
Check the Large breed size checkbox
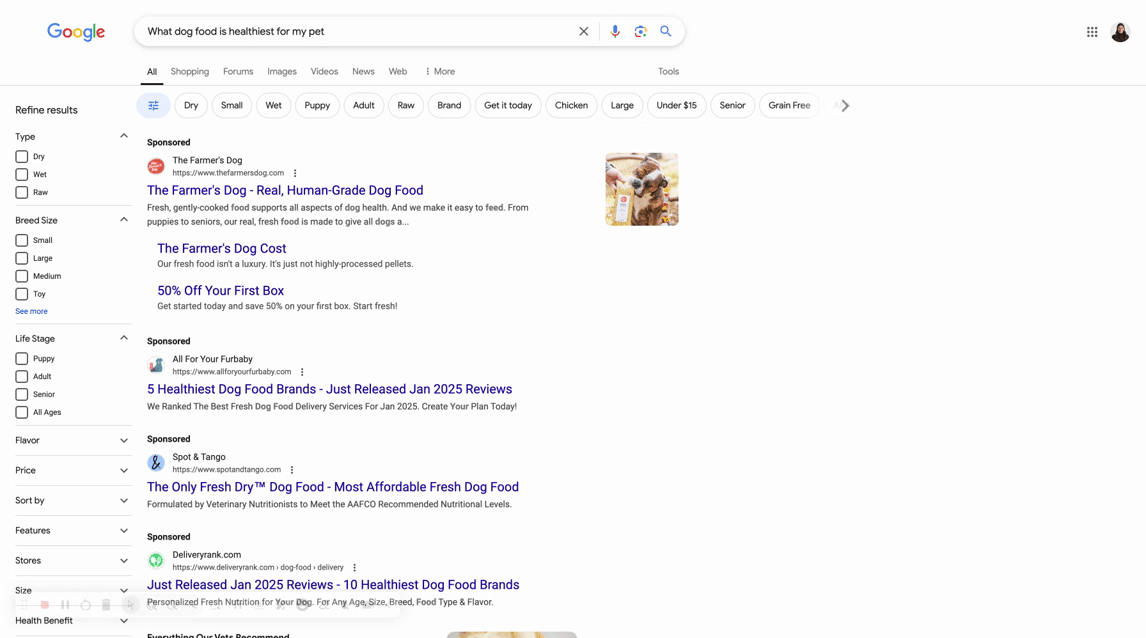pyautogui.click(x=22, y=258)
